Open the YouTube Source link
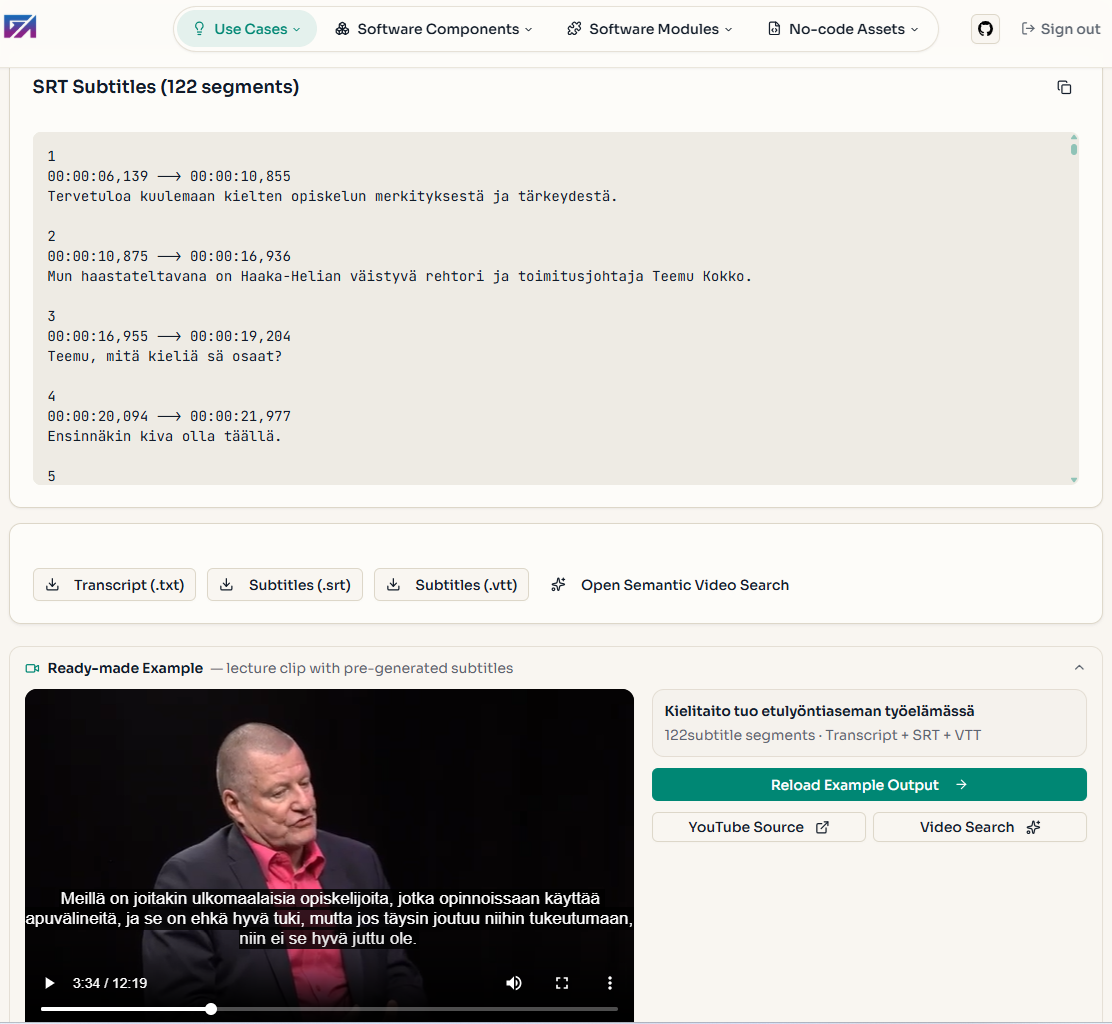This screenshot has height=1024, width=1112. (758, 828)
